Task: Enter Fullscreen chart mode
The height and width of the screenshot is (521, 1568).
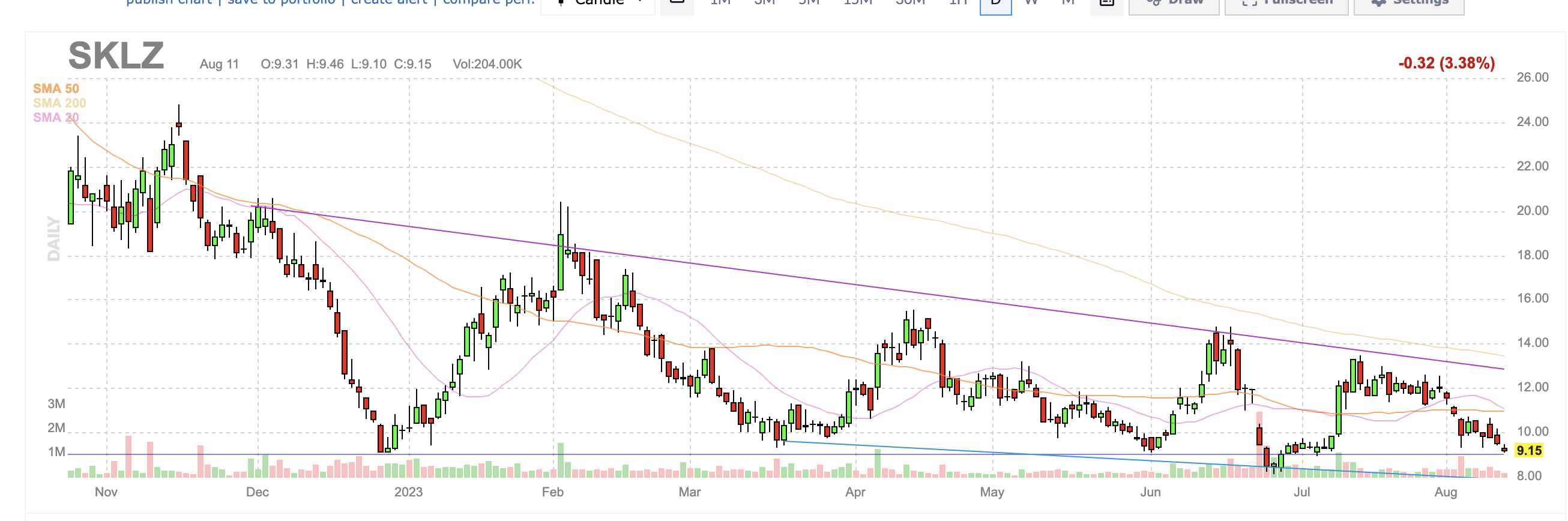Action: (1286, 4)
